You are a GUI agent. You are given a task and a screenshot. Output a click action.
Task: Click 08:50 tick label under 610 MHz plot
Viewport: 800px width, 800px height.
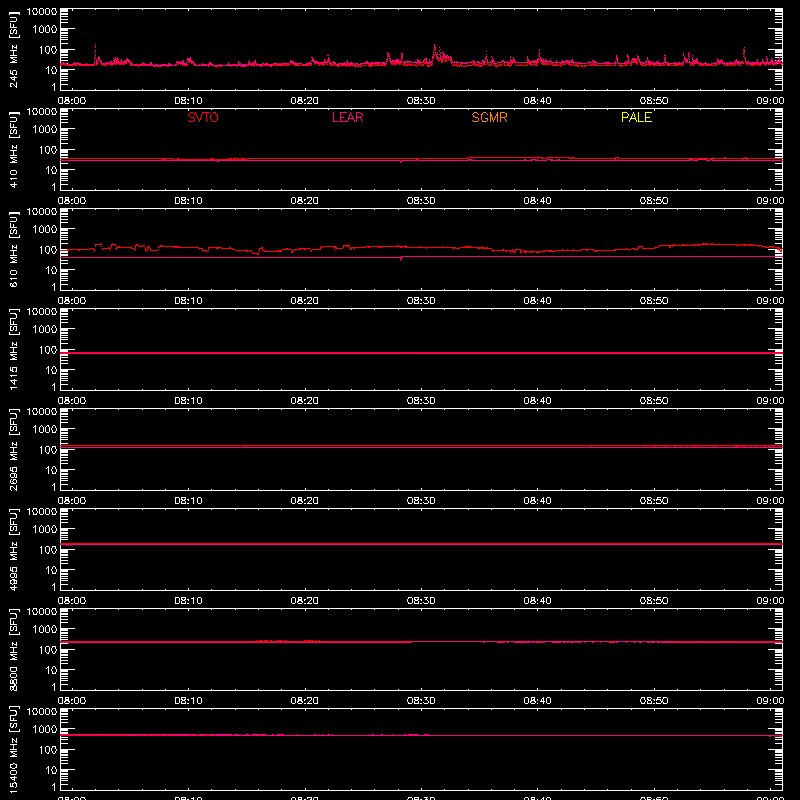pyautogui.click(x=654, y=301)
